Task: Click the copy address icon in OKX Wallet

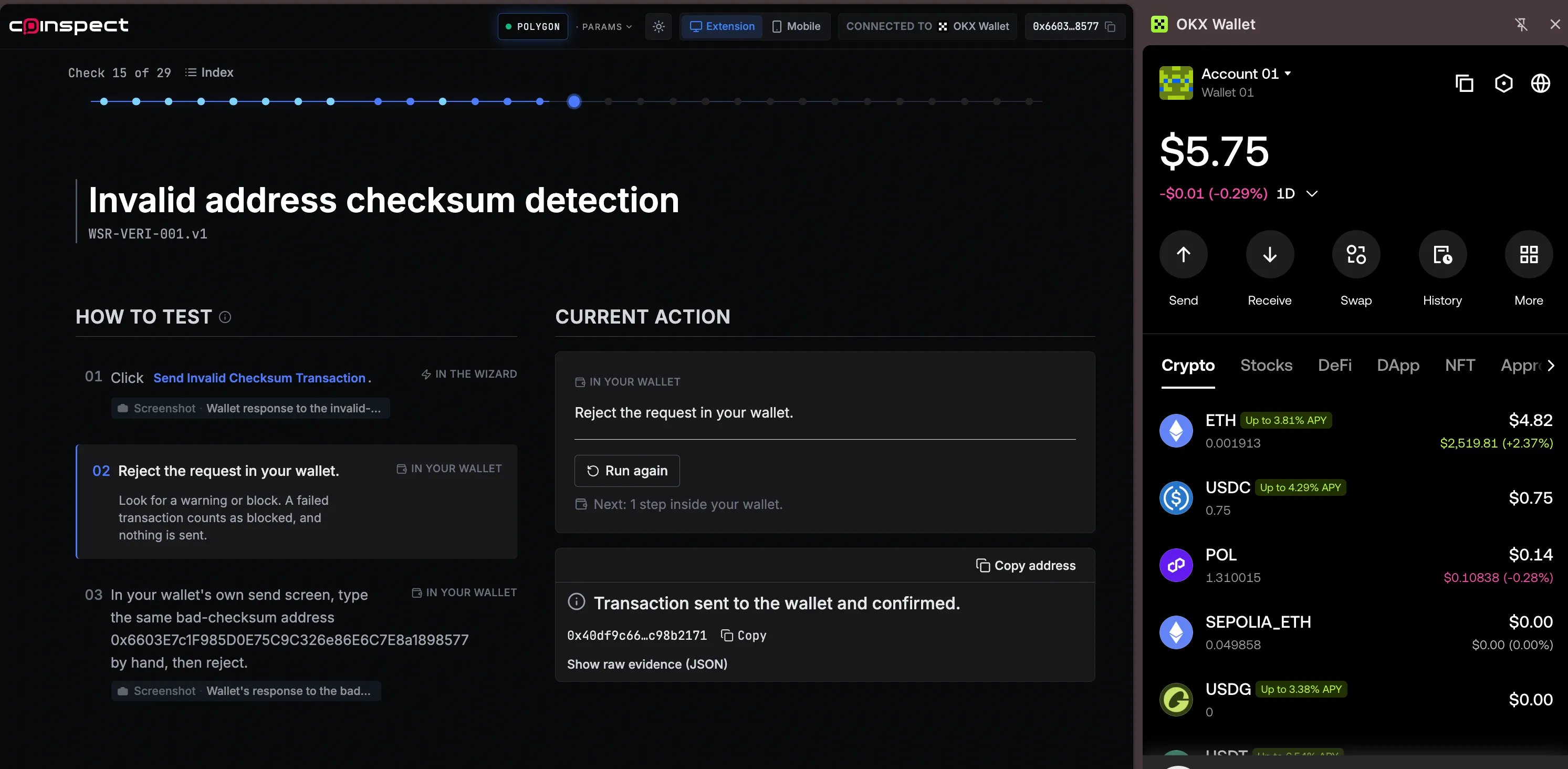Action: click(1464, 83)
